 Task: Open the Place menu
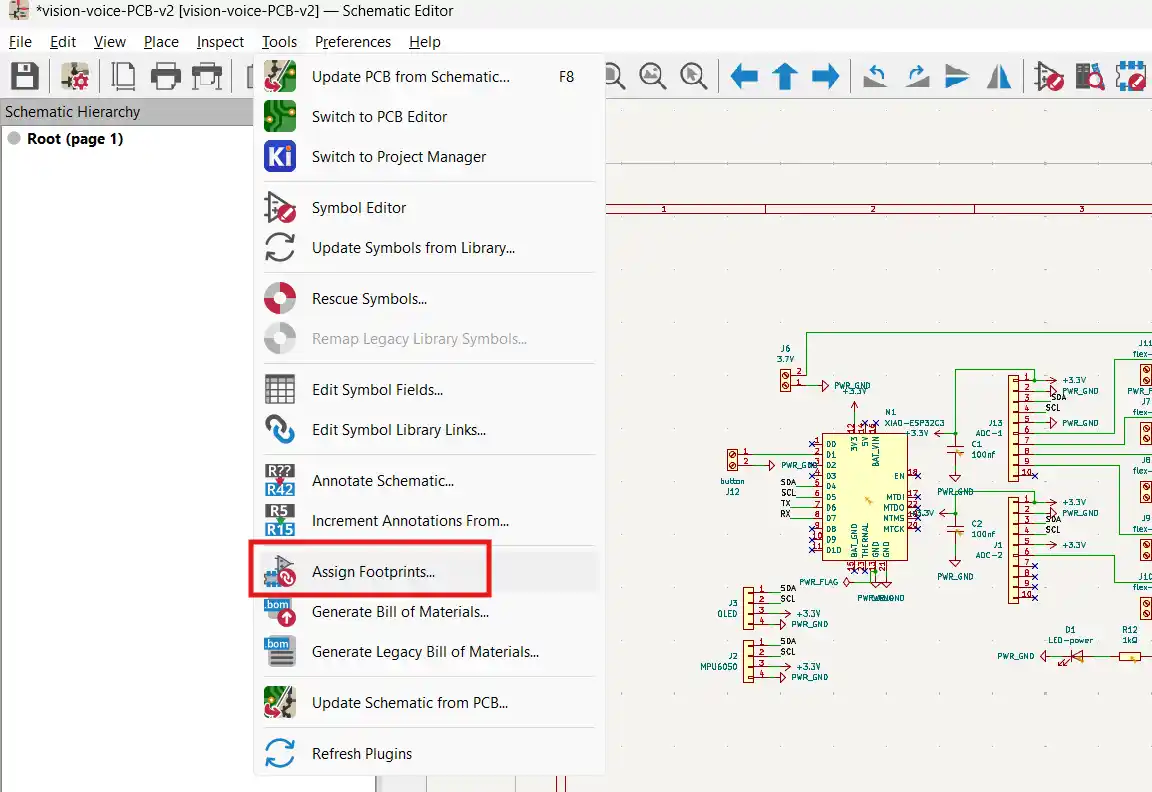161,42
